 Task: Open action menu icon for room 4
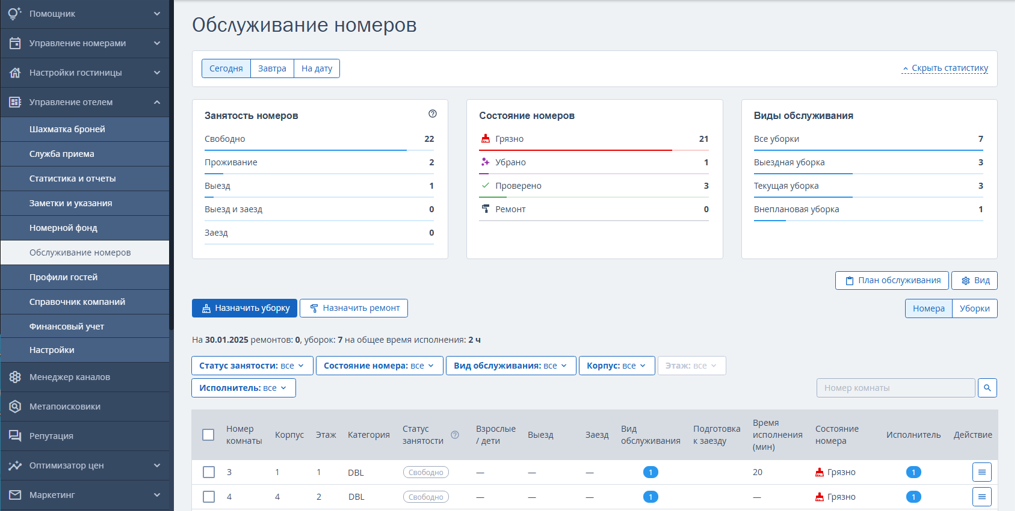click(x=981, y=497)
